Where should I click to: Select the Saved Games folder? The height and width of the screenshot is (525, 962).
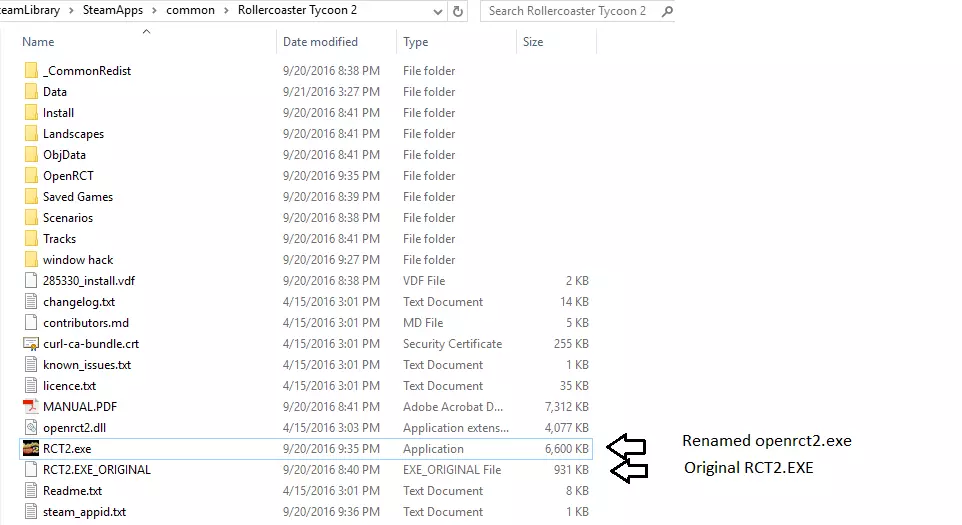click(x=78, y=197)
